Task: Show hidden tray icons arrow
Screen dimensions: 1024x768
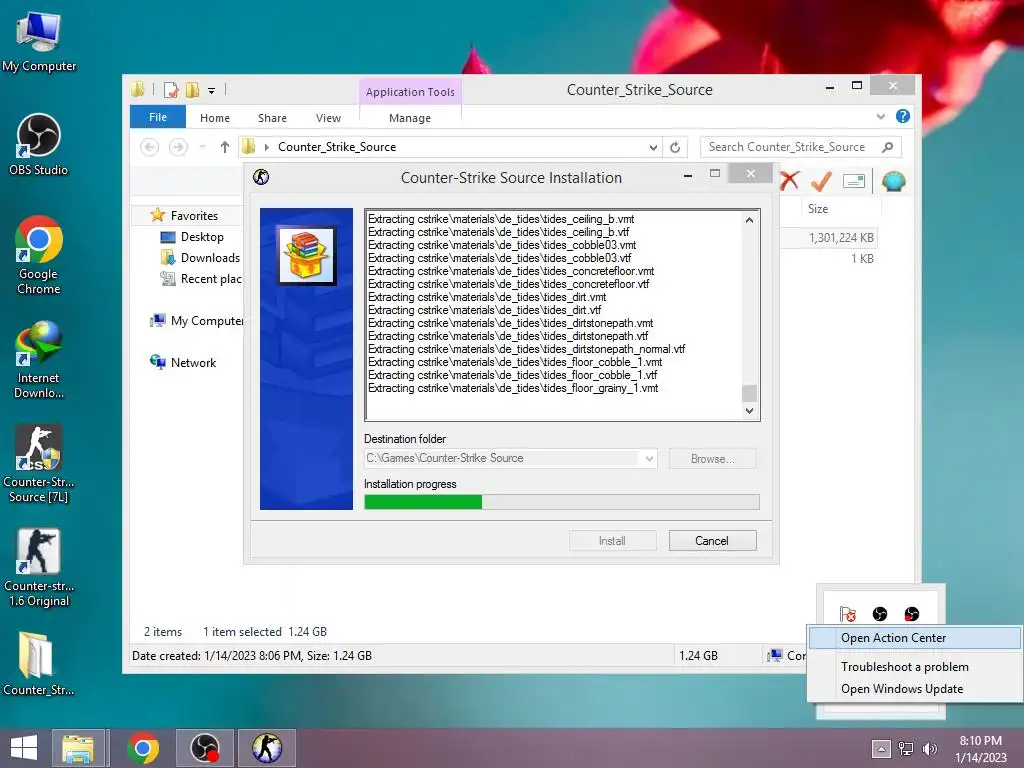Action: point(880,748)
